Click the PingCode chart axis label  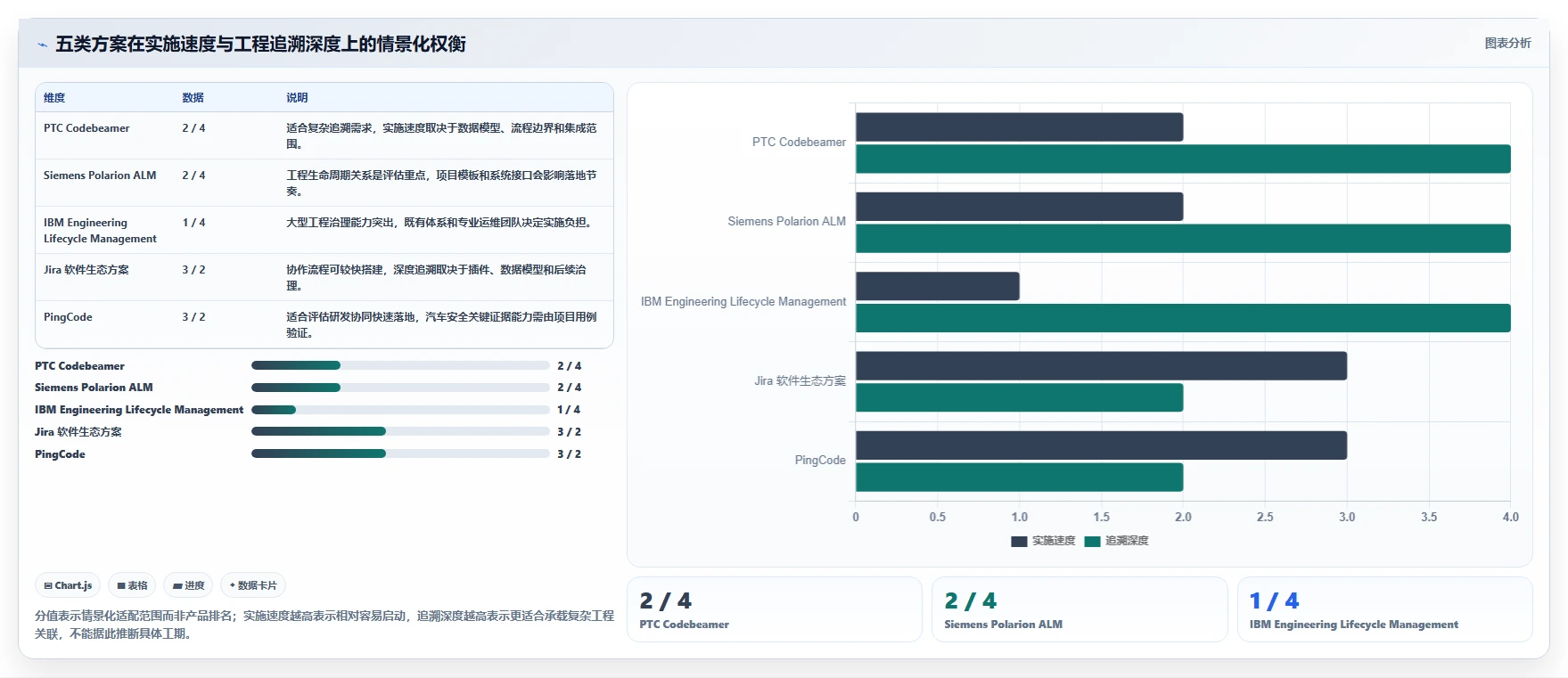tap(820, 461)
